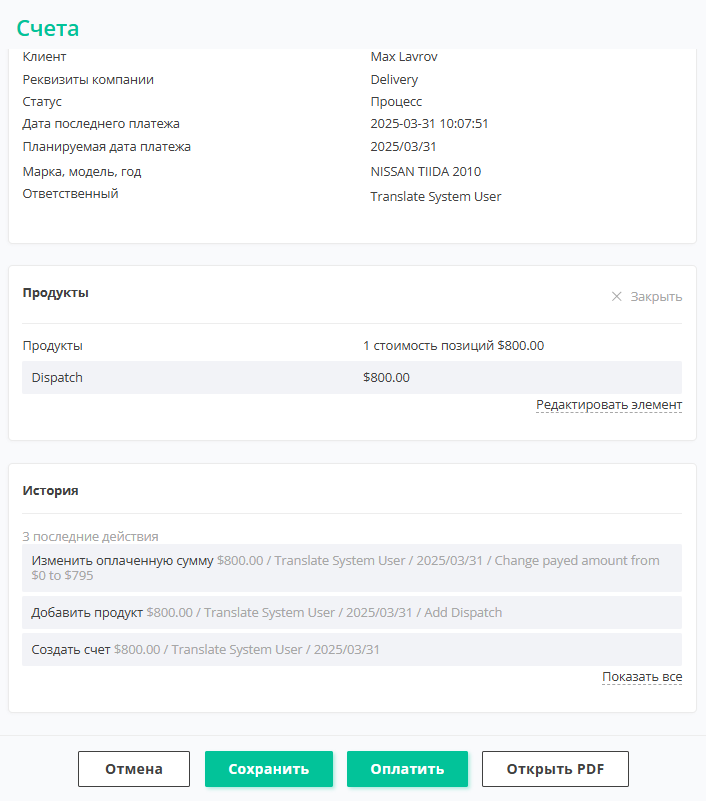
Task: Click the Delivery company details value
Action: (394, 80)
